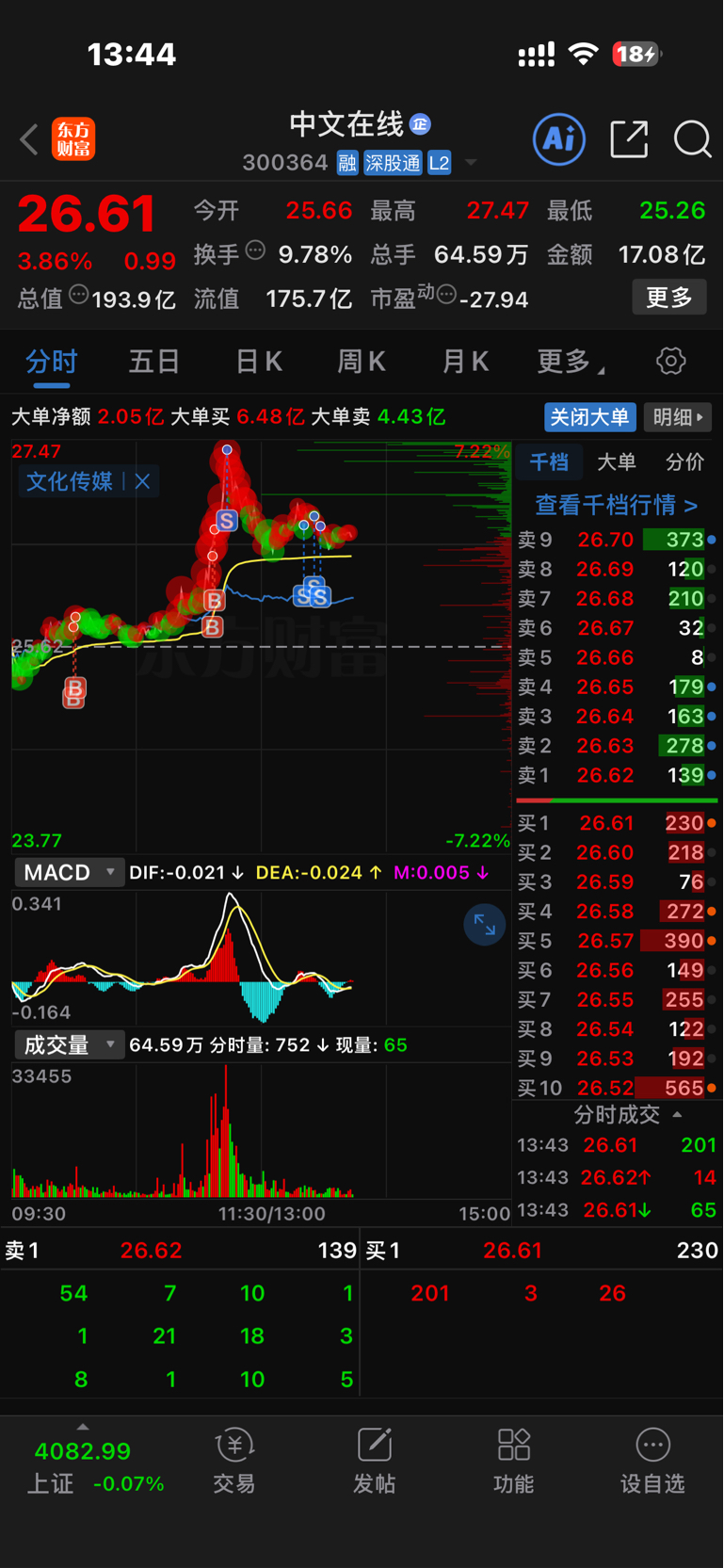
Task: Open 成交量 indicator dropdown
Action: (69, 1044)
